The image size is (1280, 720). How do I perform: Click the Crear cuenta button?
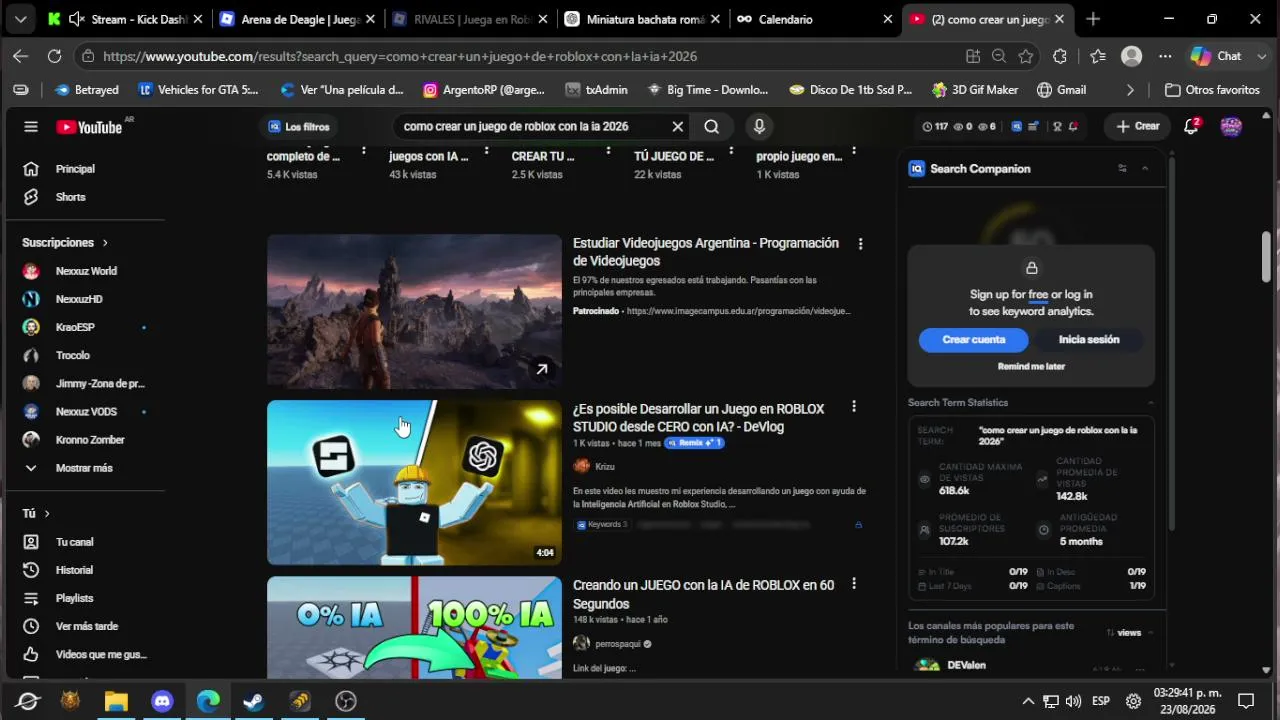pyautogui.click(x=974, y=340)
